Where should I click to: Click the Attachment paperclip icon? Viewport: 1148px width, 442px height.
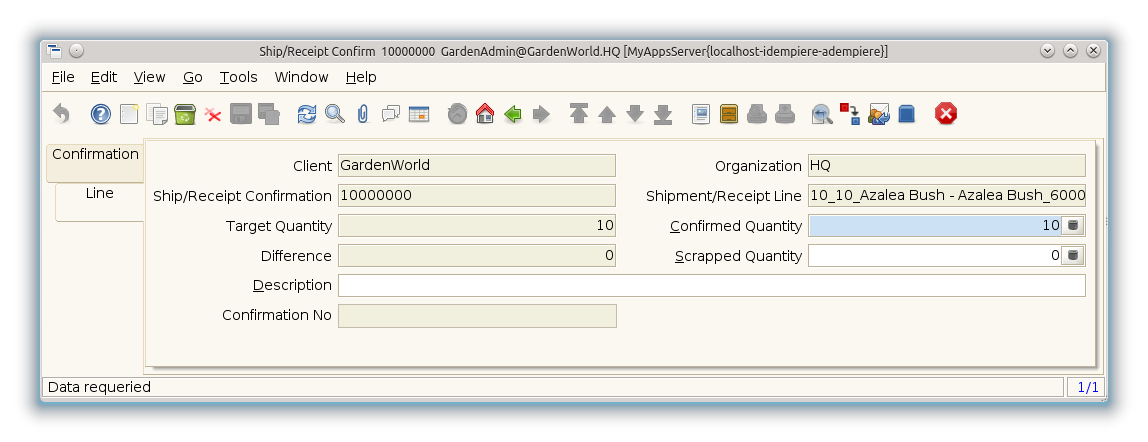362,115
